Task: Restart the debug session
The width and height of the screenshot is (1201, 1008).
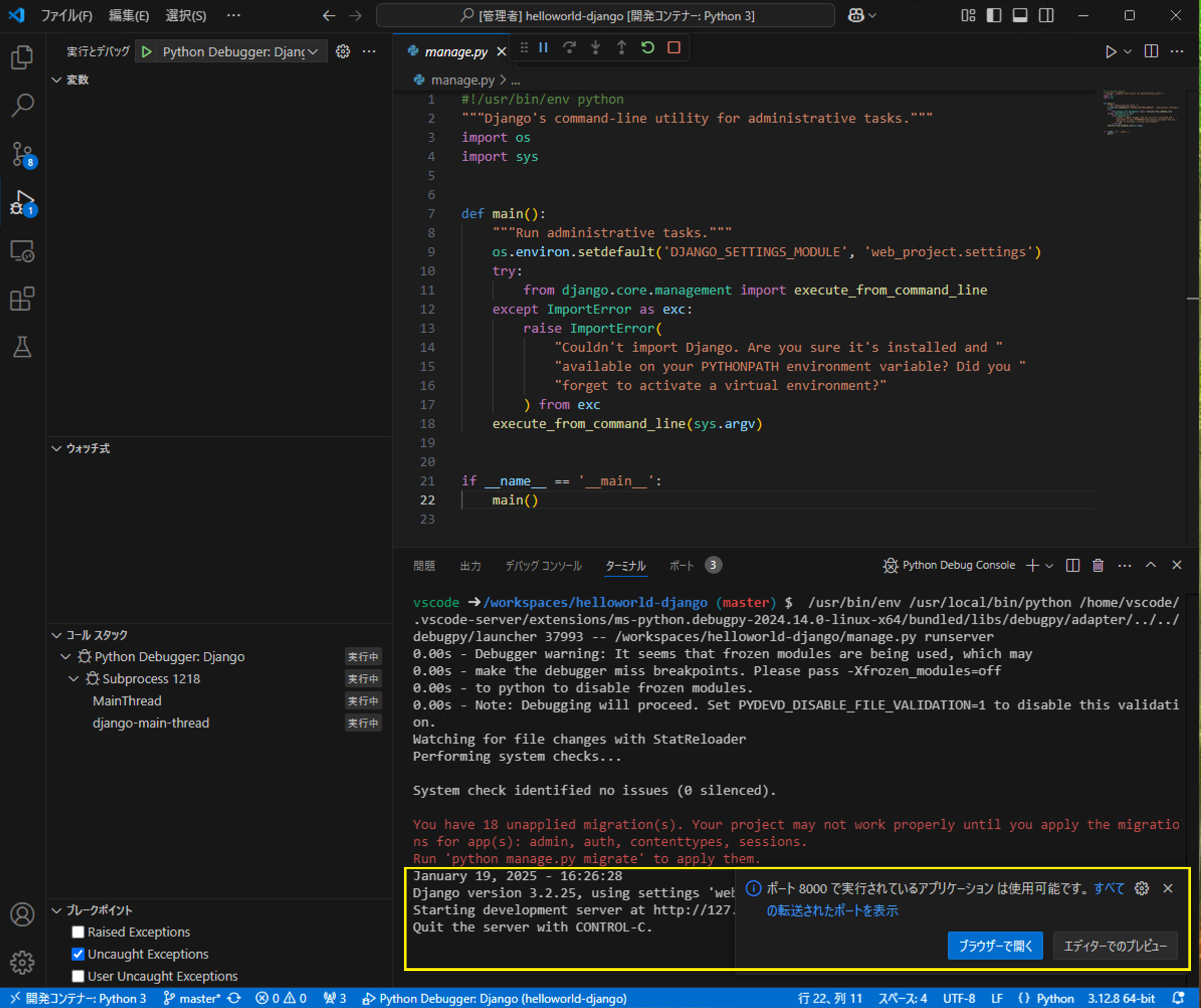Action: (x=647, y=48)
